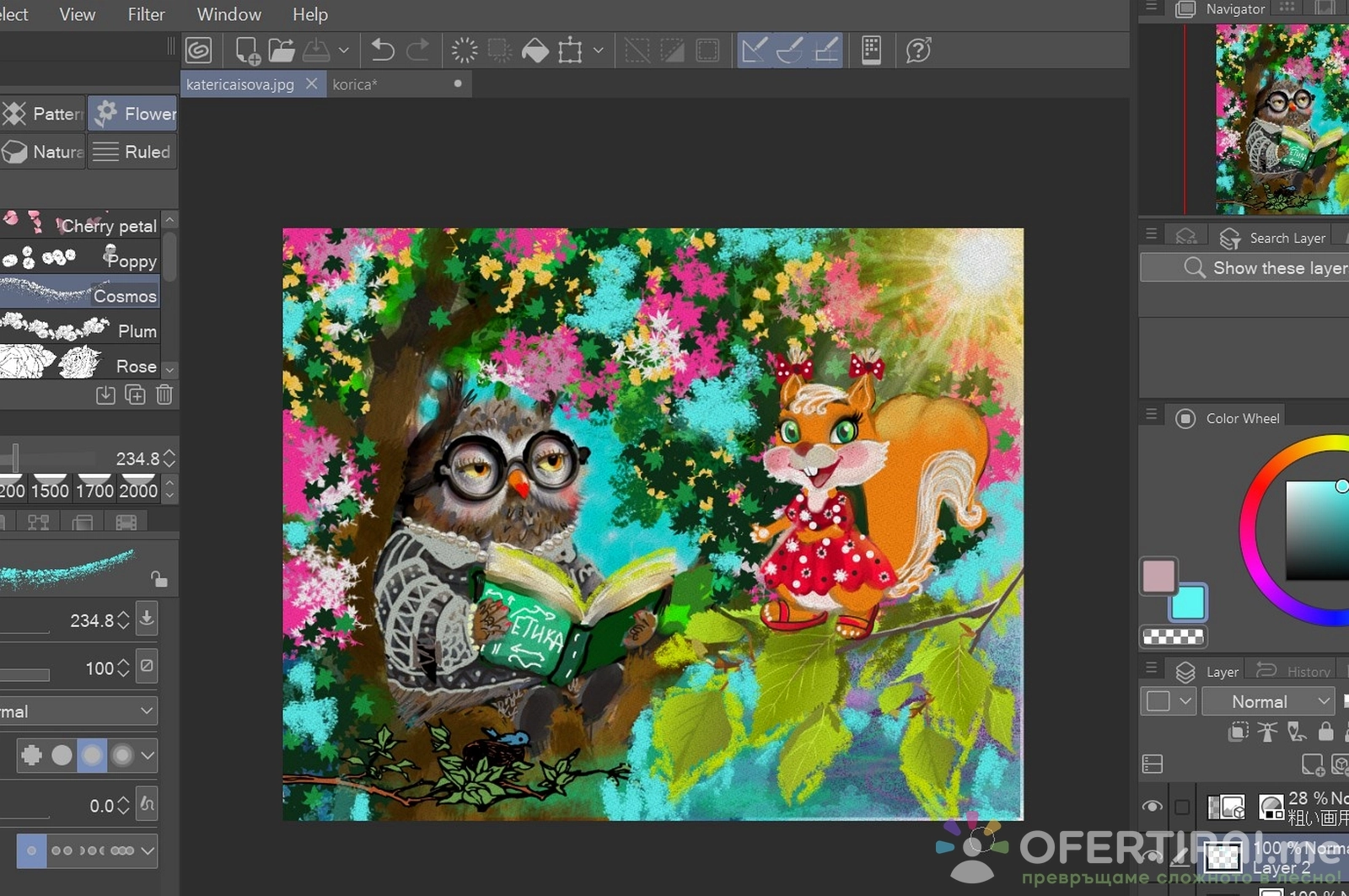Switch to the korica* canvas tab

point(355,84)
